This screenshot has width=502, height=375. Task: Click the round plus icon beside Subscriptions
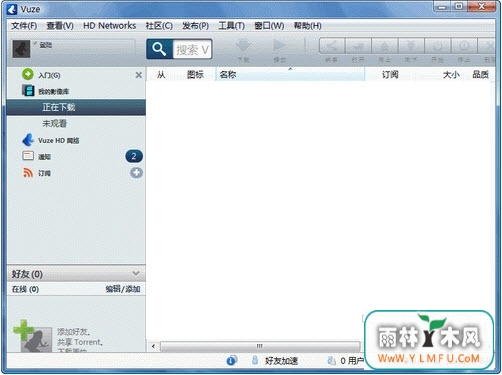pos(136,173)
